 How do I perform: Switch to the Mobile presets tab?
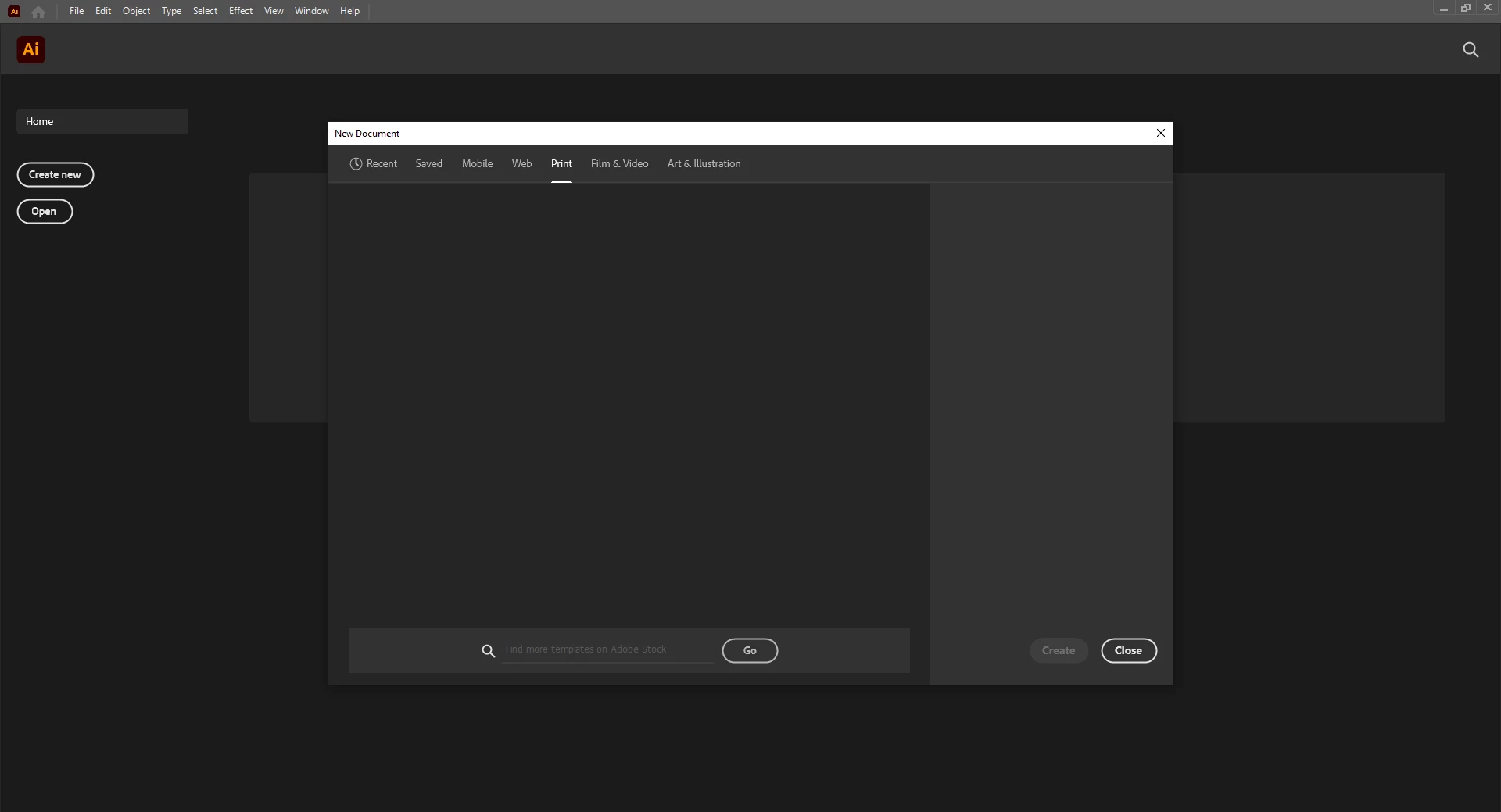click(x=477, y=163)
